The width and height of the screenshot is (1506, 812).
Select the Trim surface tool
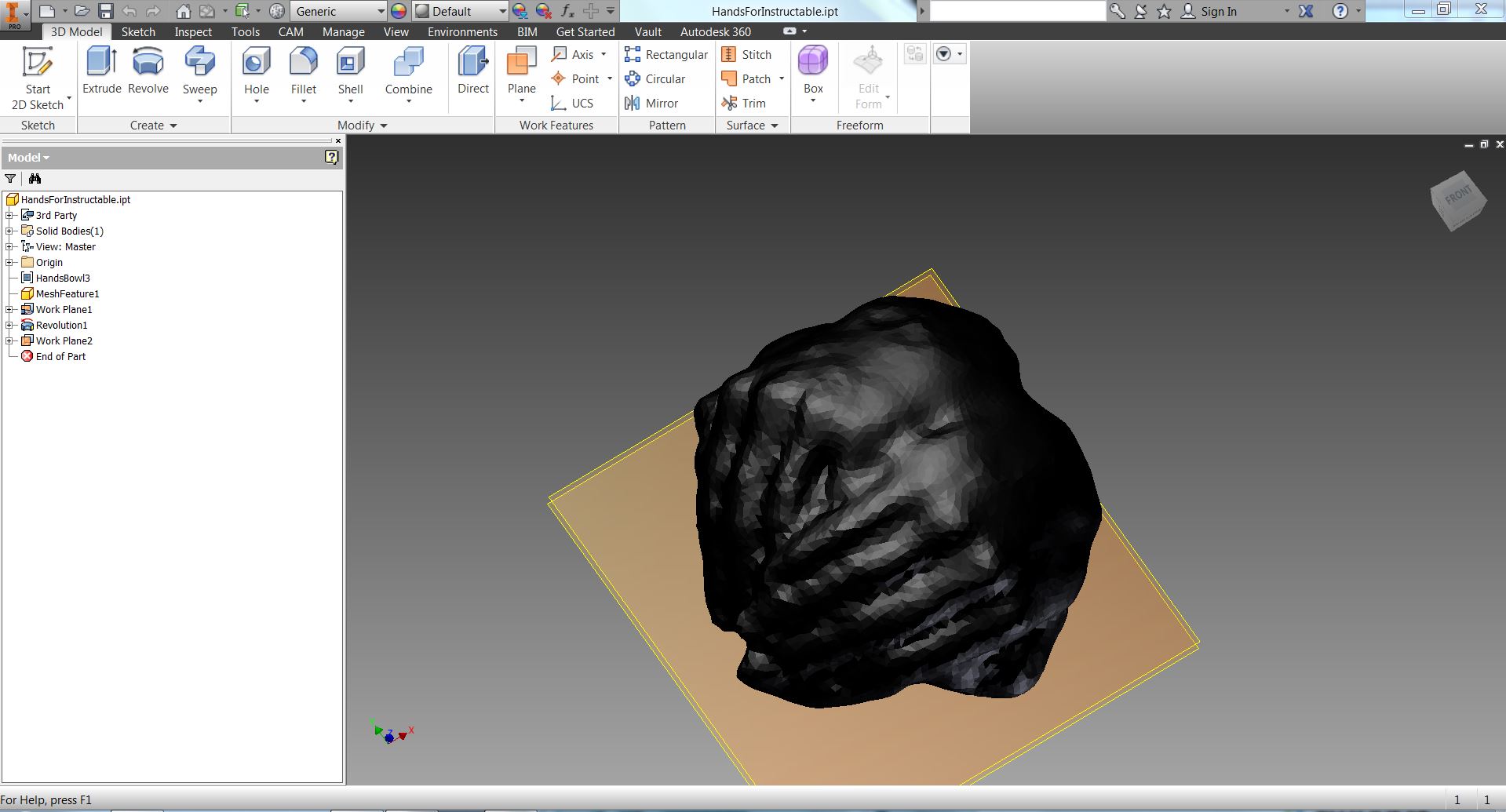coord(743,103)
